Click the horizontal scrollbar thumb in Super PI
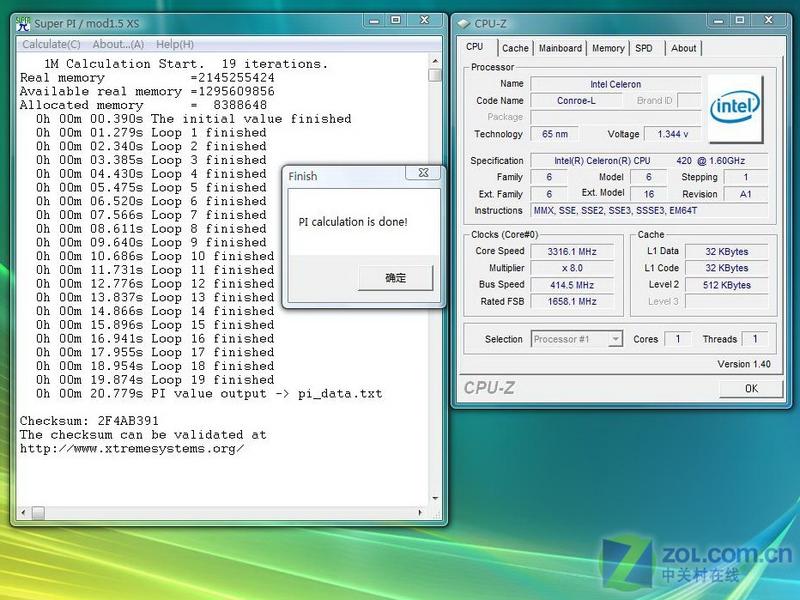 [x=38, y=512]
